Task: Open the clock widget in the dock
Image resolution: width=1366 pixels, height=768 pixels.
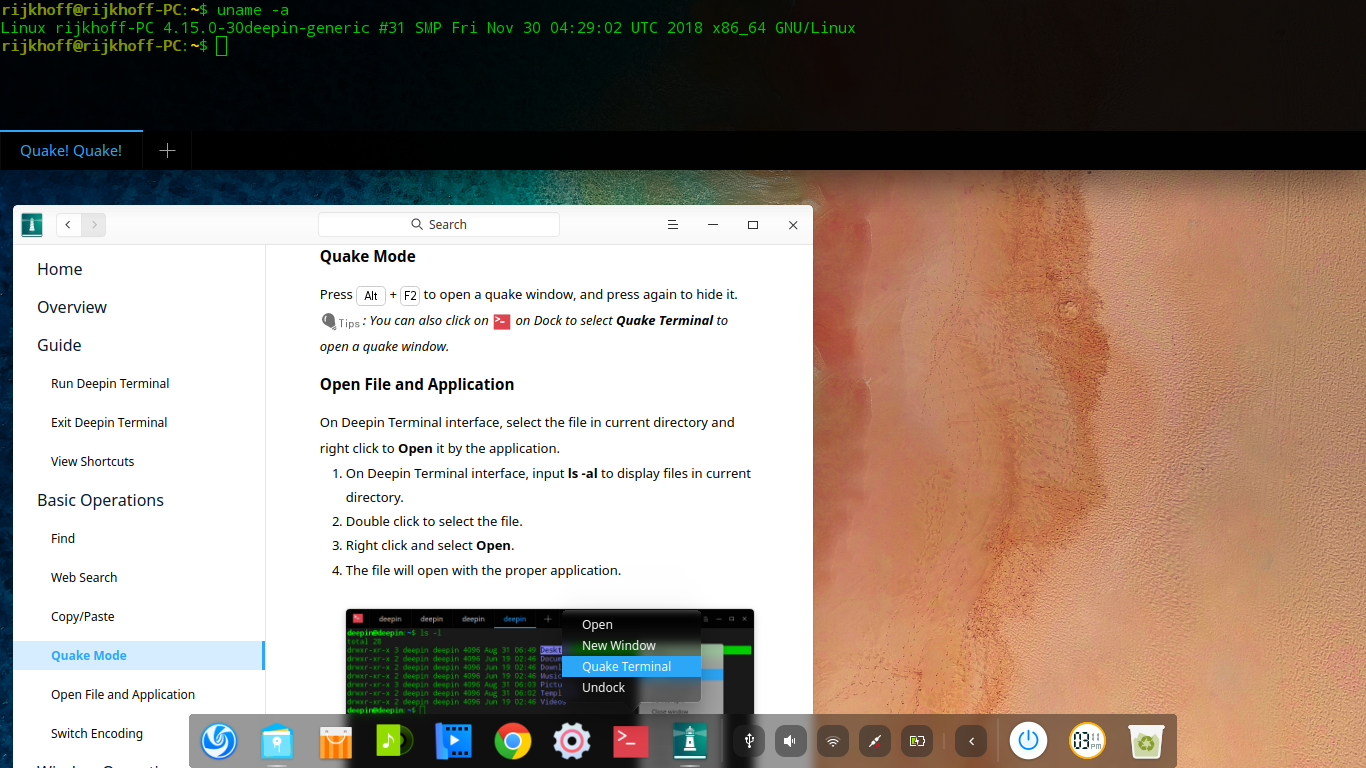Action: coord(1087,741)
